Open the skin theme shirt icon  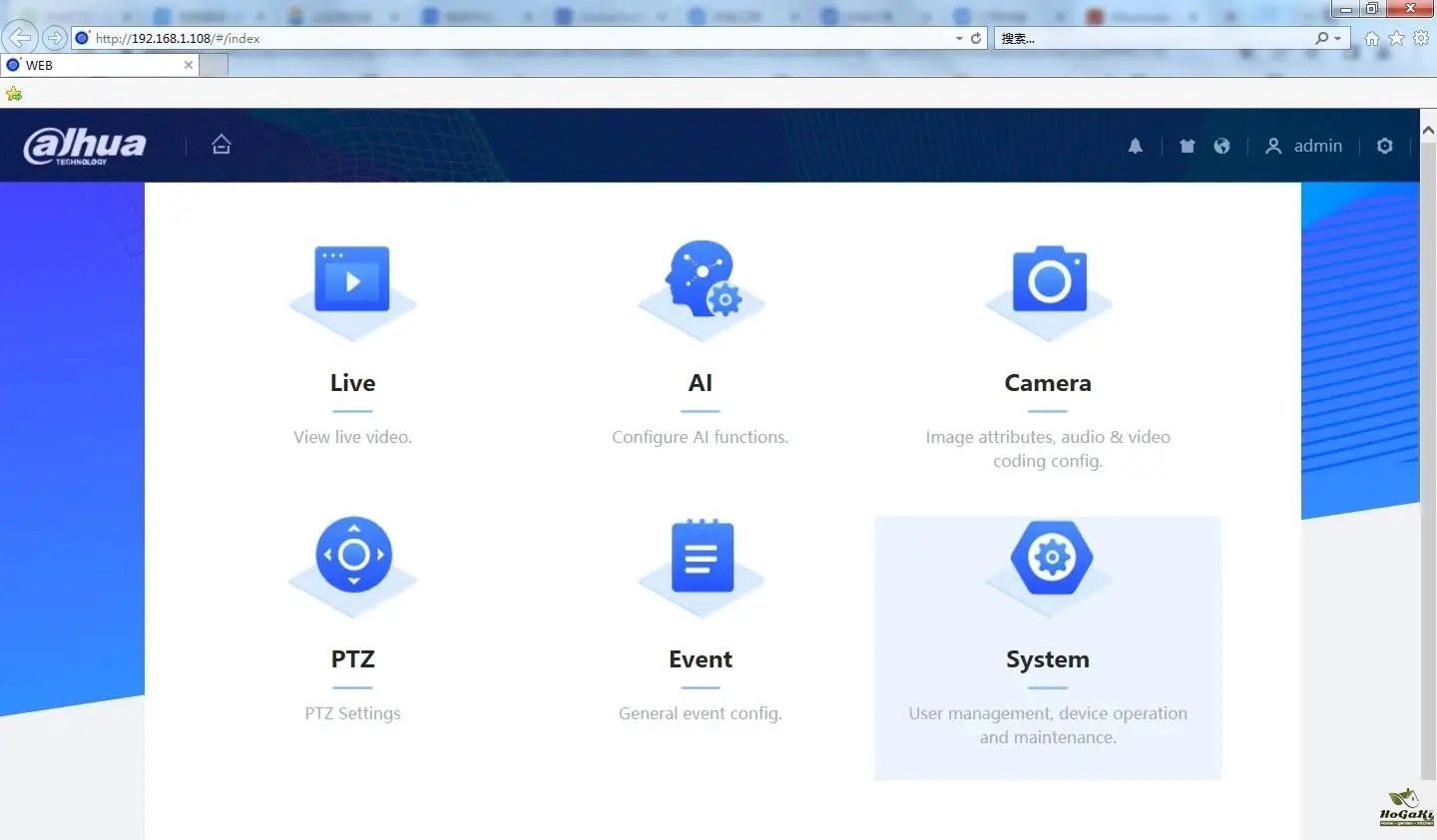pos(1187,146)
